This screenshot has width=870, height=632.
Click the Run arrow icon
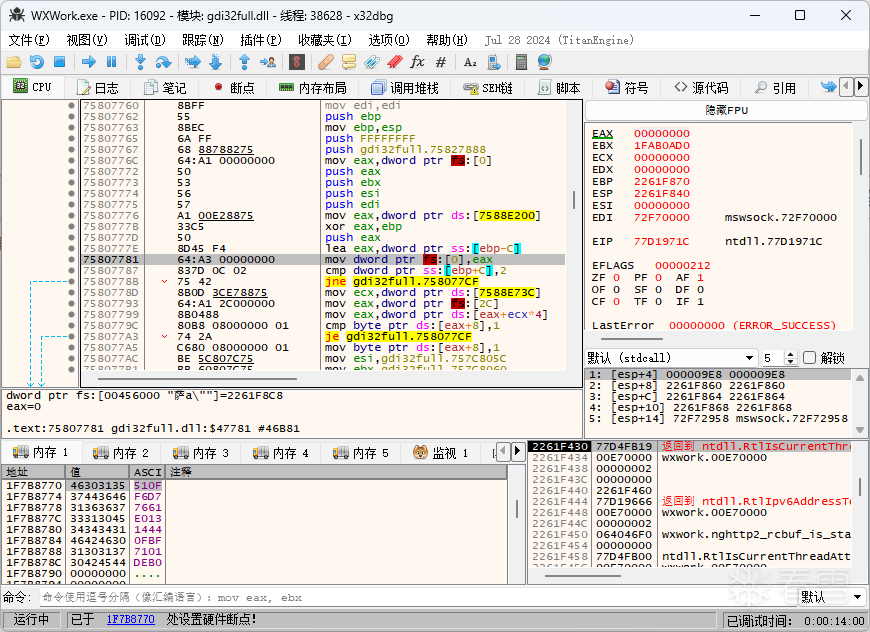(89, 62)
